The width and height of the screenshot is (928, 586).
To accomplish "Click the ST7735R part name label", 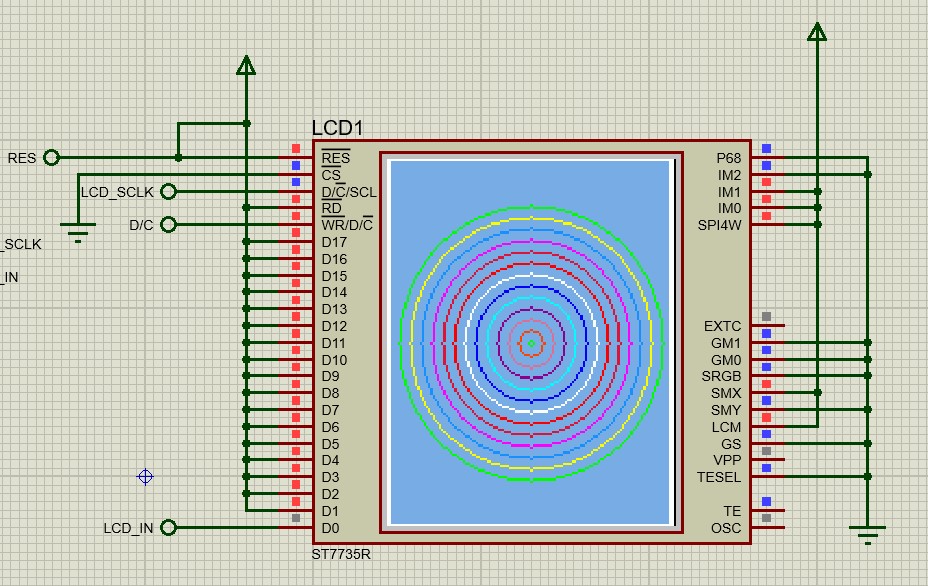I will click(341, 554).
